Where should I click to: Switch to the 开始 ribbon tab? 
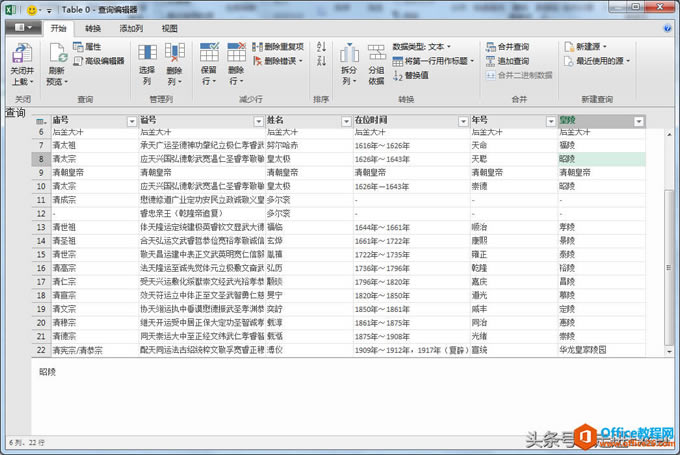pos(58,29)
